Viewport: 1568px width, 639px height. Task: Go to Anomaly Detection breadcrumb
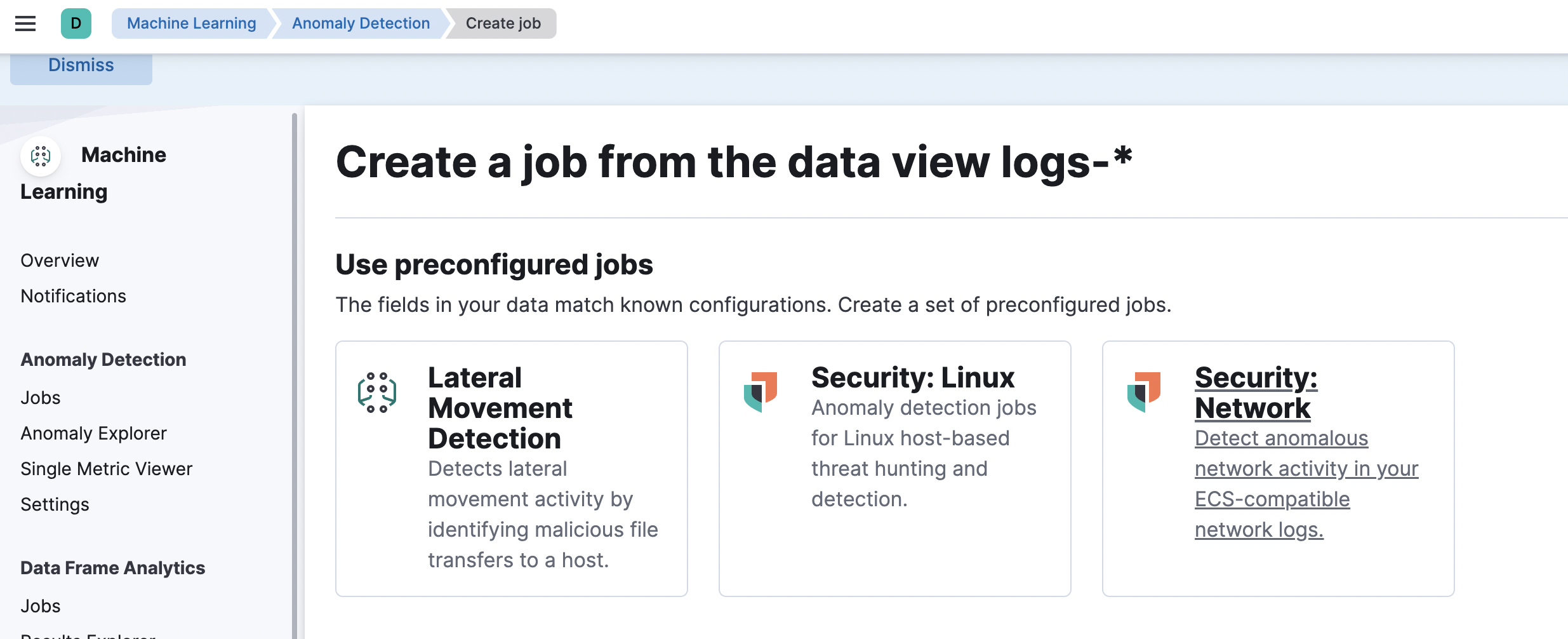tap(361, 24)
